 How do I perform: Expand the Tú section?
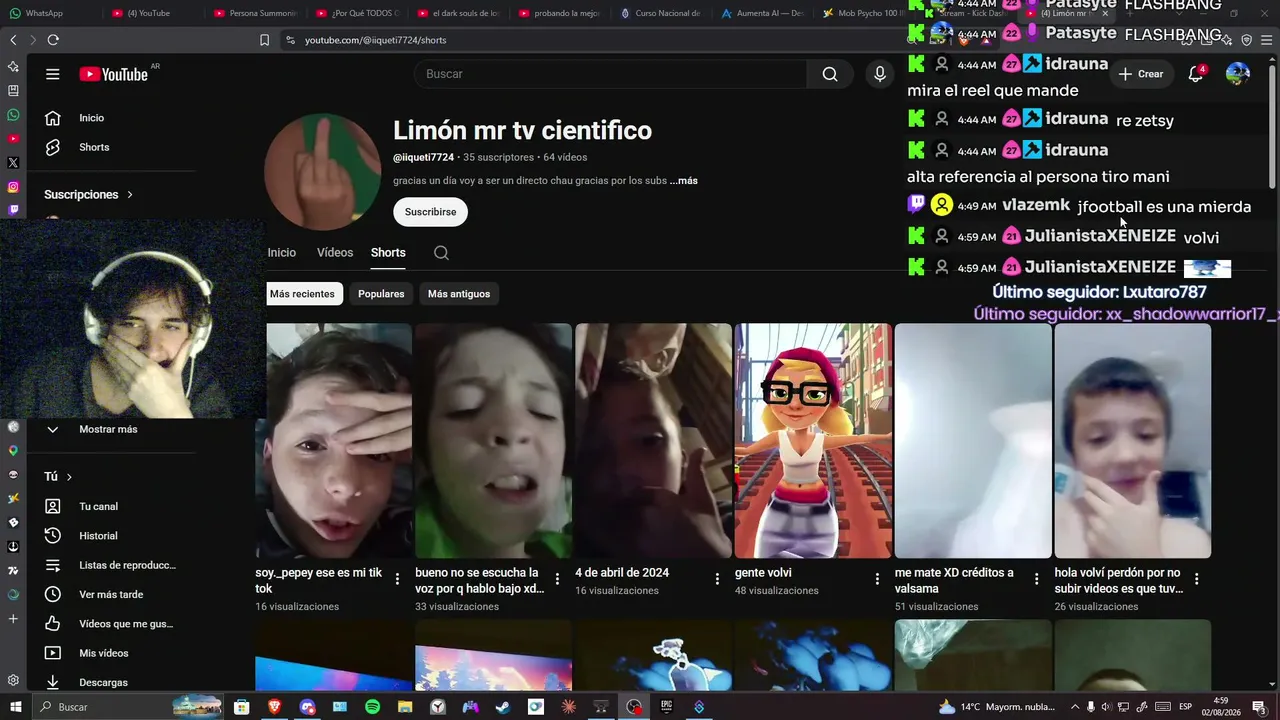click(x=58, y=477)
